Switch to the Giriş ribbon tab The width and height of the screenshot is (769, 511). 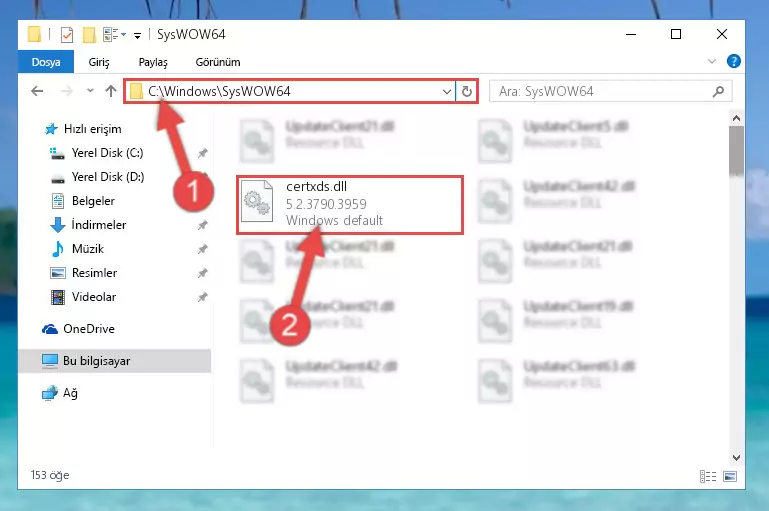click(99, 62)
